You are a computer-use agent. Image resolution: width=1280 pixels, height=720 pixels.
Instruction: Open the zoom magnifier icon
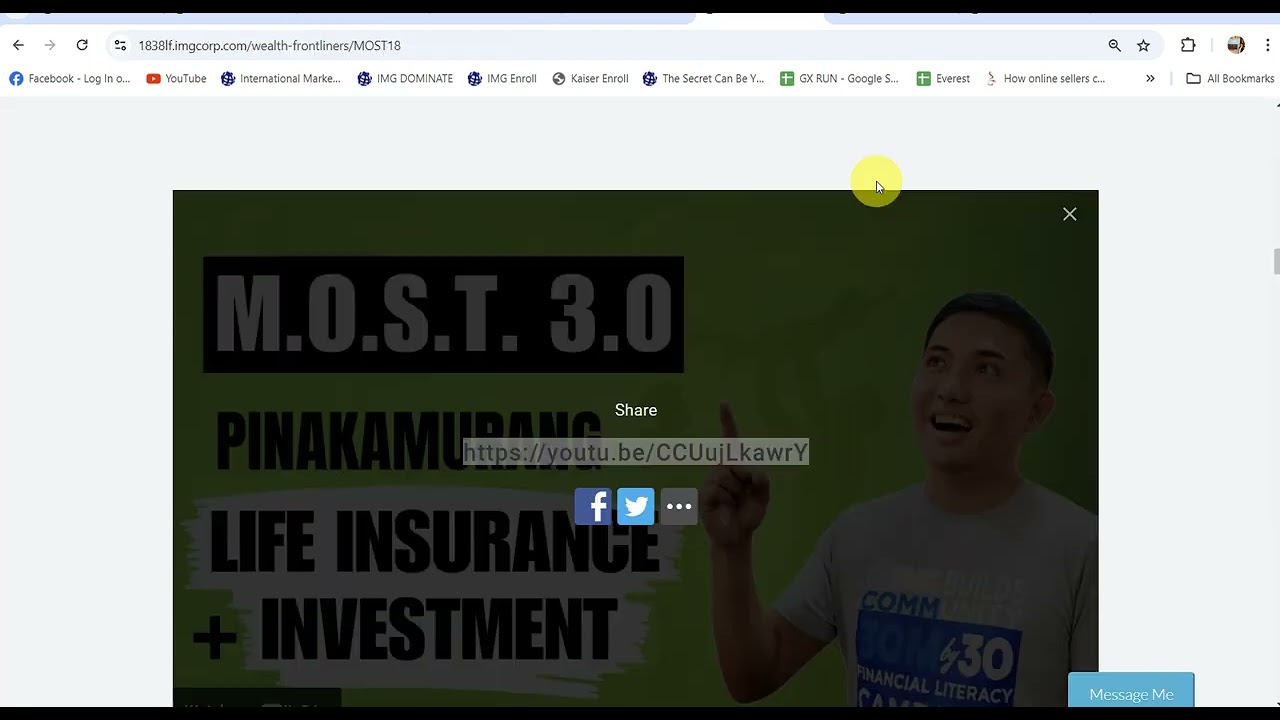point(1114,45)
